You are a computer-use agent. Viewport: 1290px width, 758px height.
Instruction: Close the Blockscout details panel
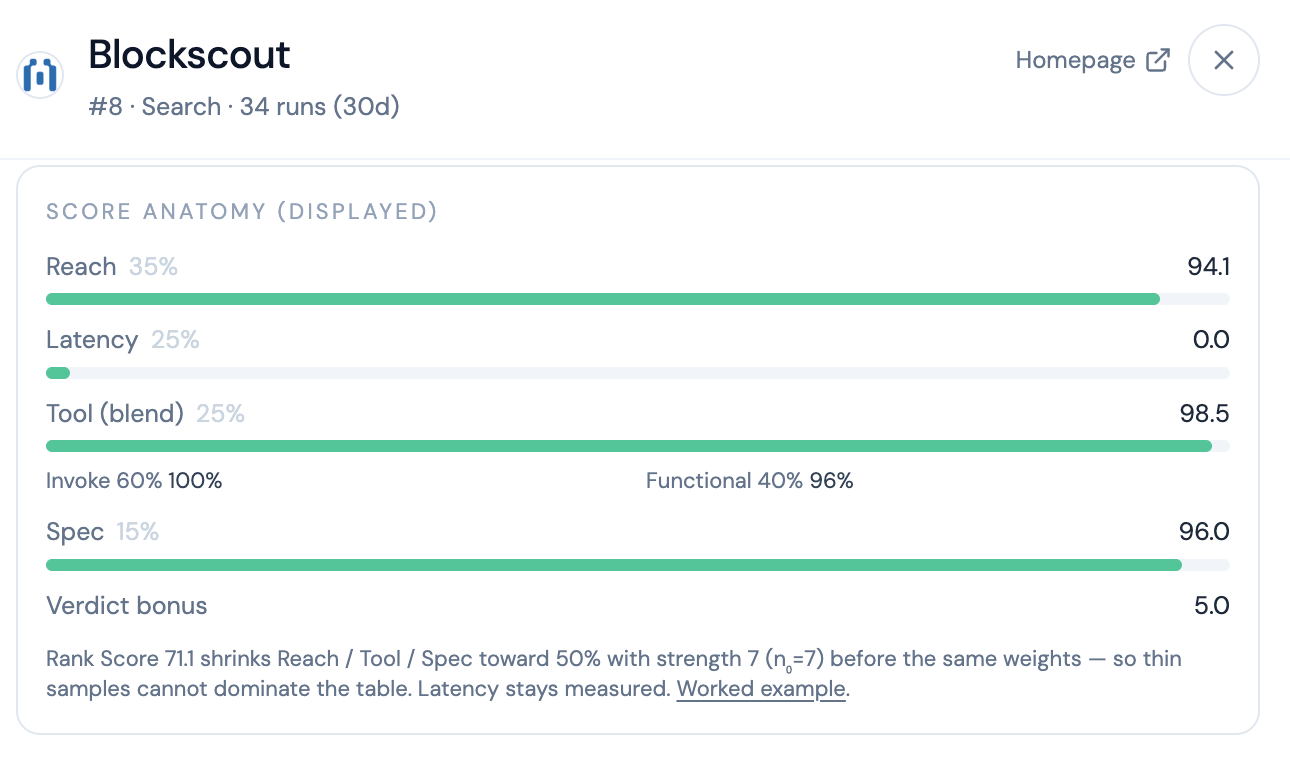tap(1223, 60)
